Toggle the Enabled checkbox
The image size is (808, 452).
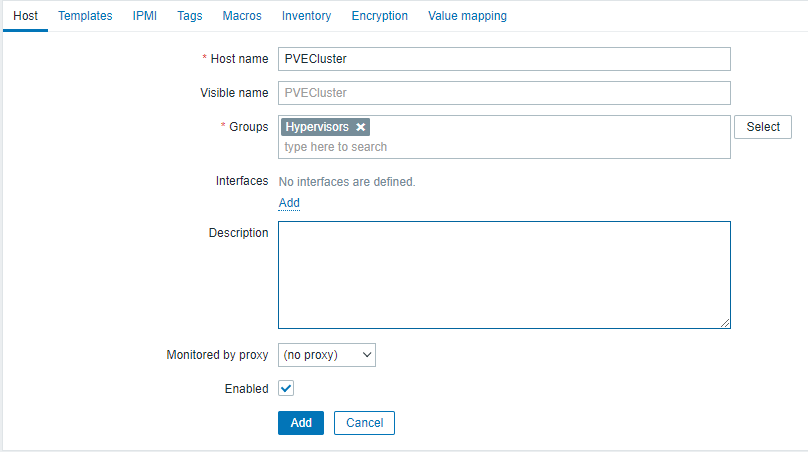click(286, 388)
